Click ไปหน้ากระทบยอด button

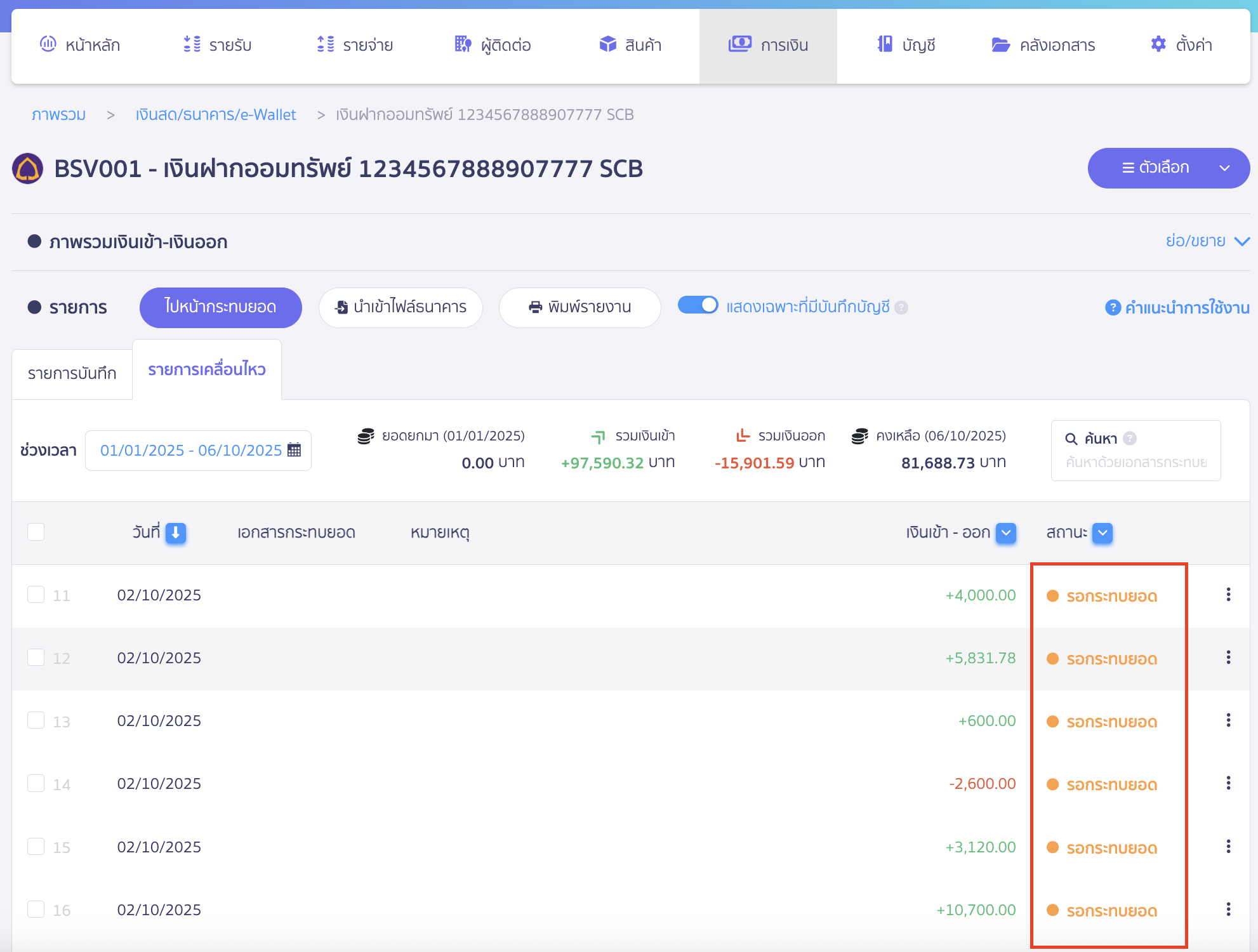[x=220, y=307]
